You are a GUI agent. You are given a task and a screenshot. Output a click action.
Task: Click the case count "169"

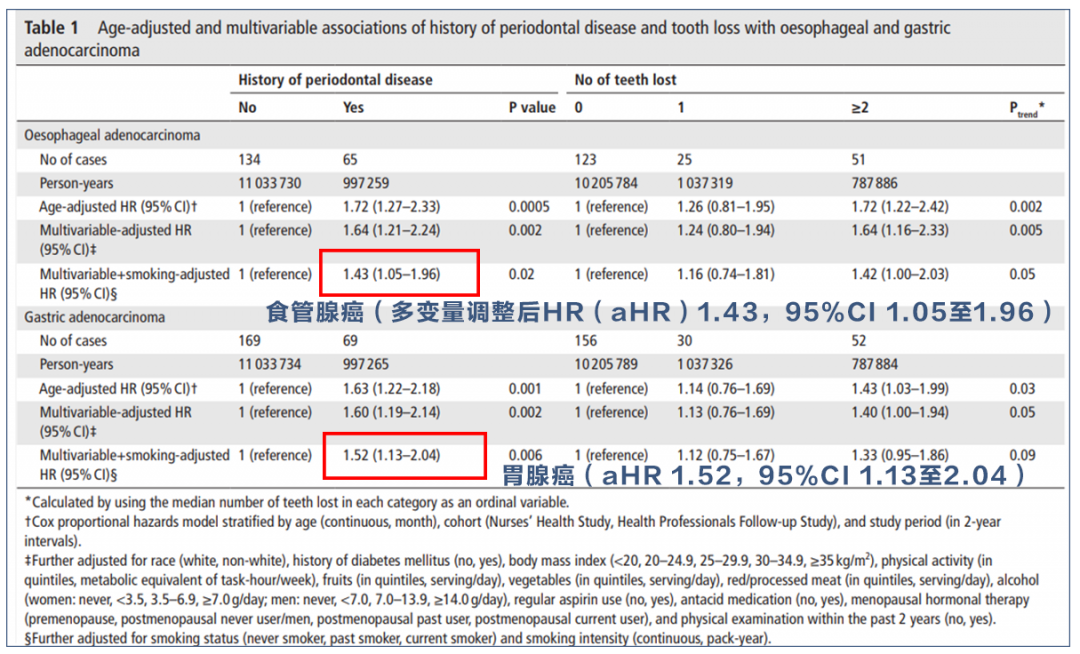[x=249, y=341]
